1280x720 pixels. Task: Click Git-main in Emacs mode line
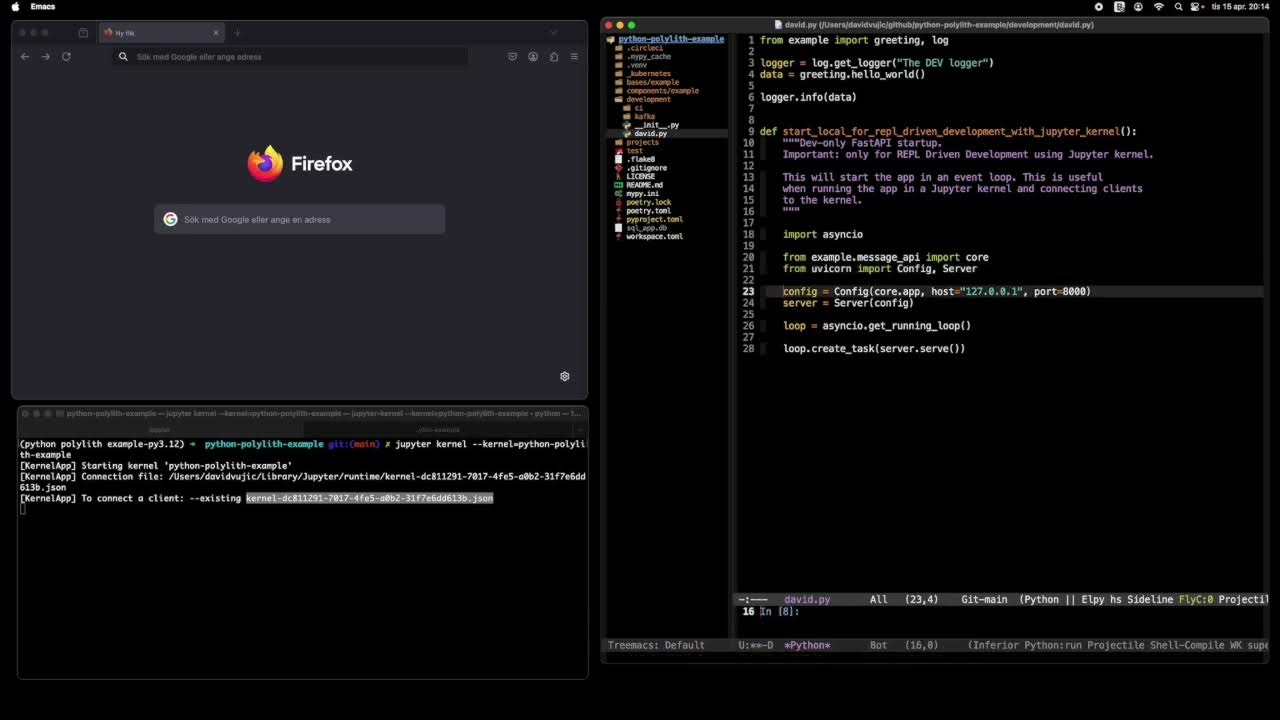984,599
